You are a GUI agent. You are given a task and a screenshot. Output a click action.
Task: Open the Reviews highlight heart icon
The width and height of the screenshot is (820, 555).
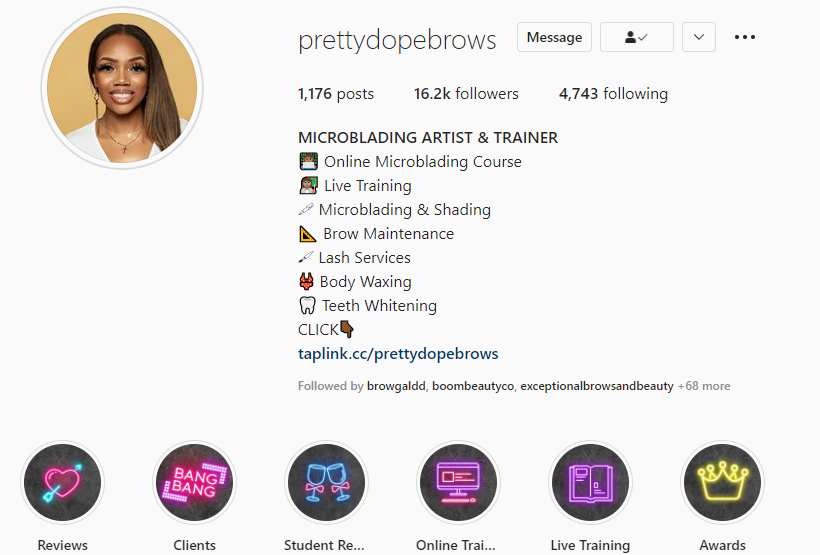point(63,482)
